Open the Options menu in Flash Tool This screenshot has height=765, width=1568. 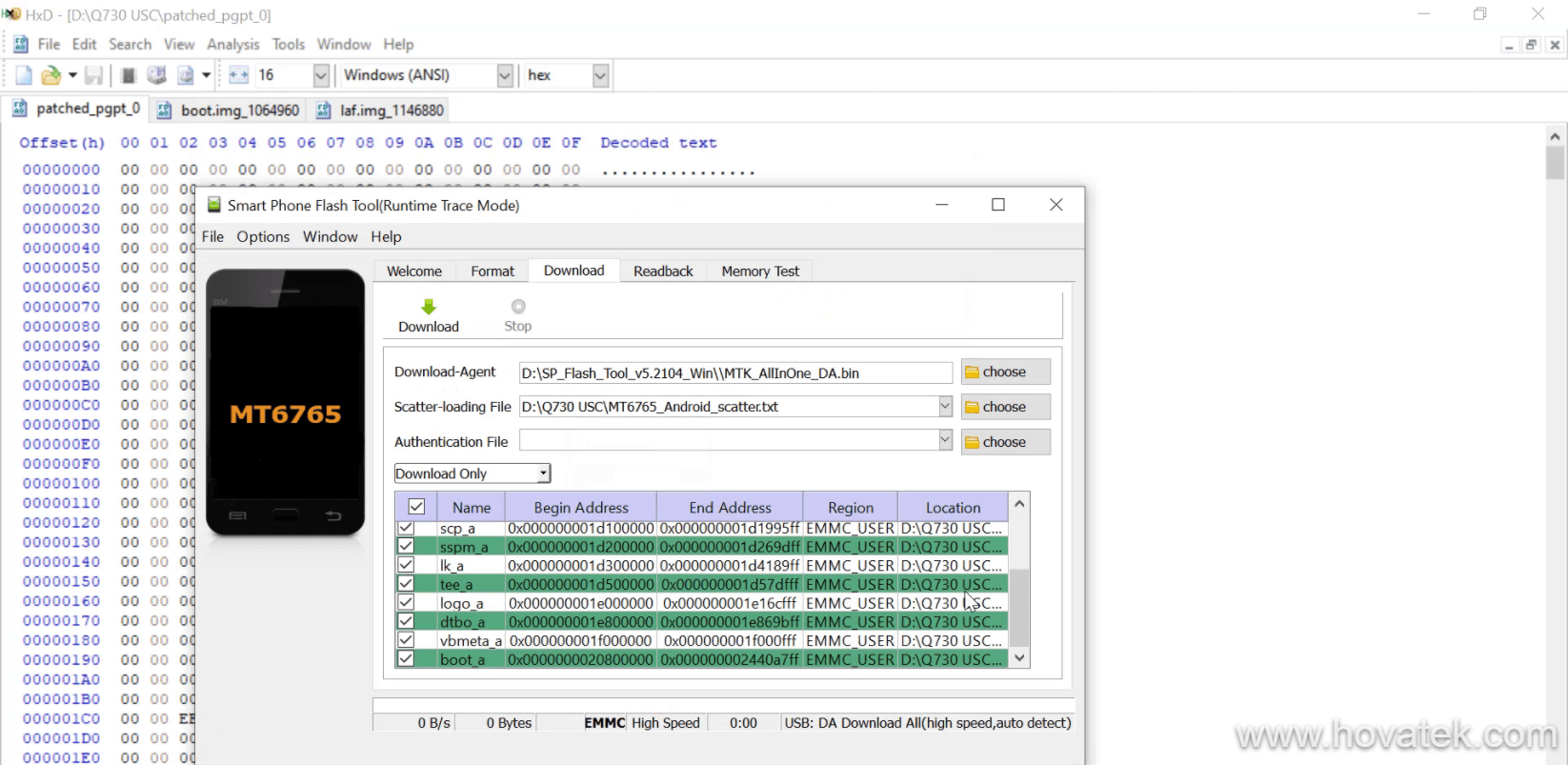click(263, 237)
